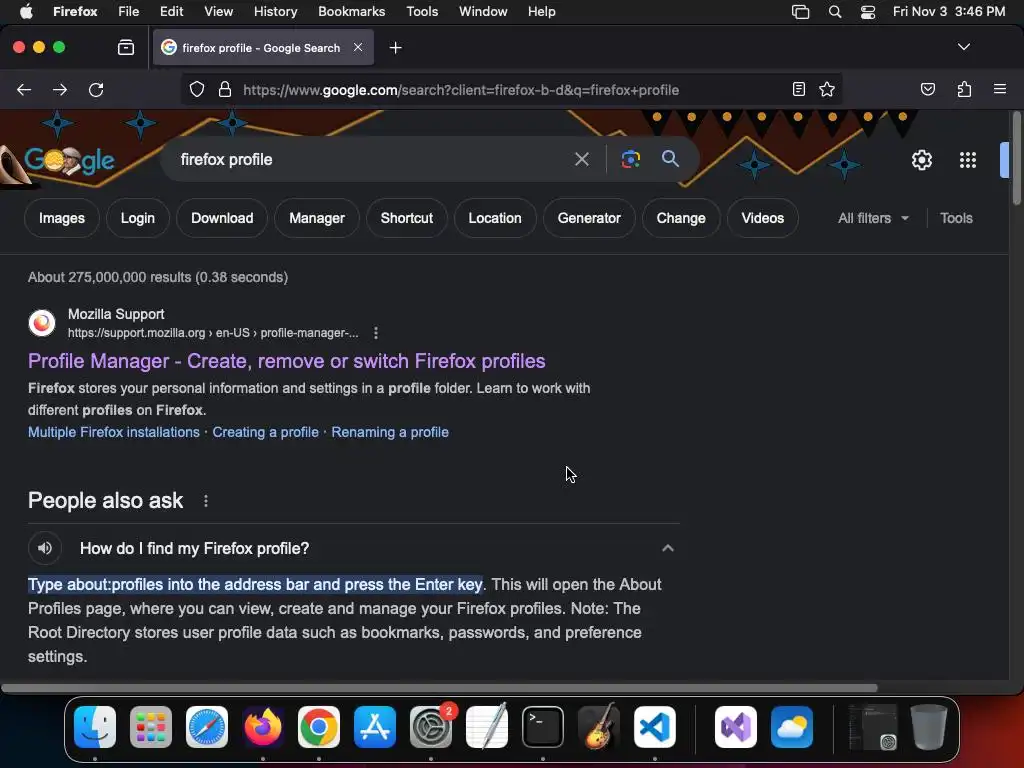Viewport: 1024px width, 768px height.
Task: Open search Tools
Action: (956, 218)
